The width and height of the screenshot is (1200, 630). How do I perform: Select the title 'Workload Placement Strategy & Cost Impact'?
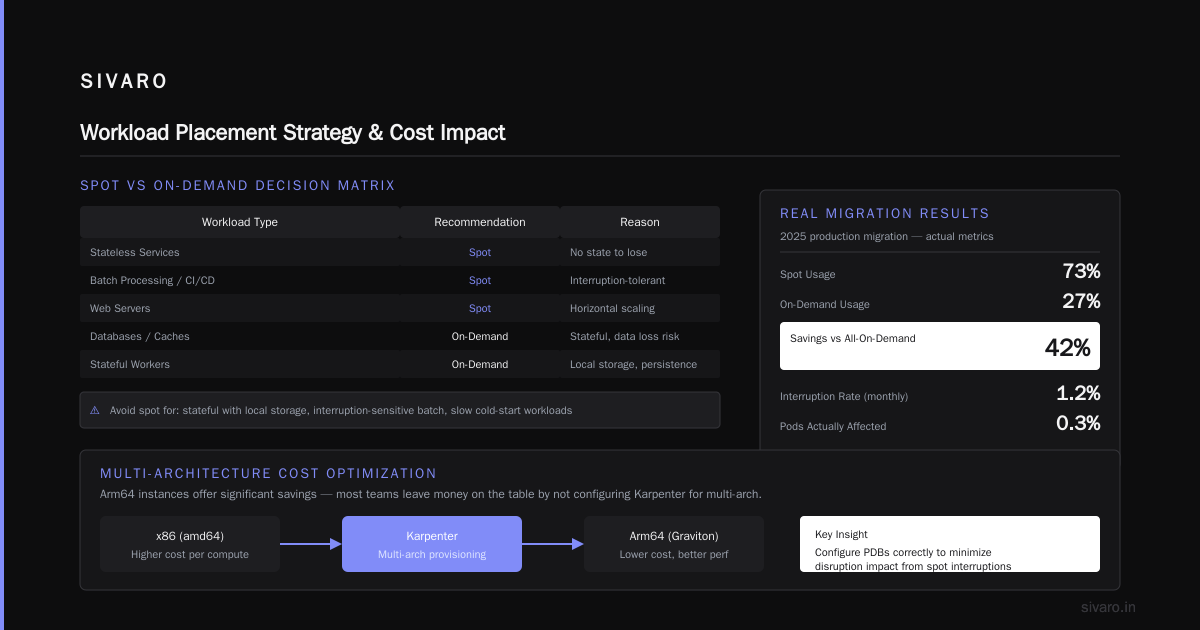293,132
